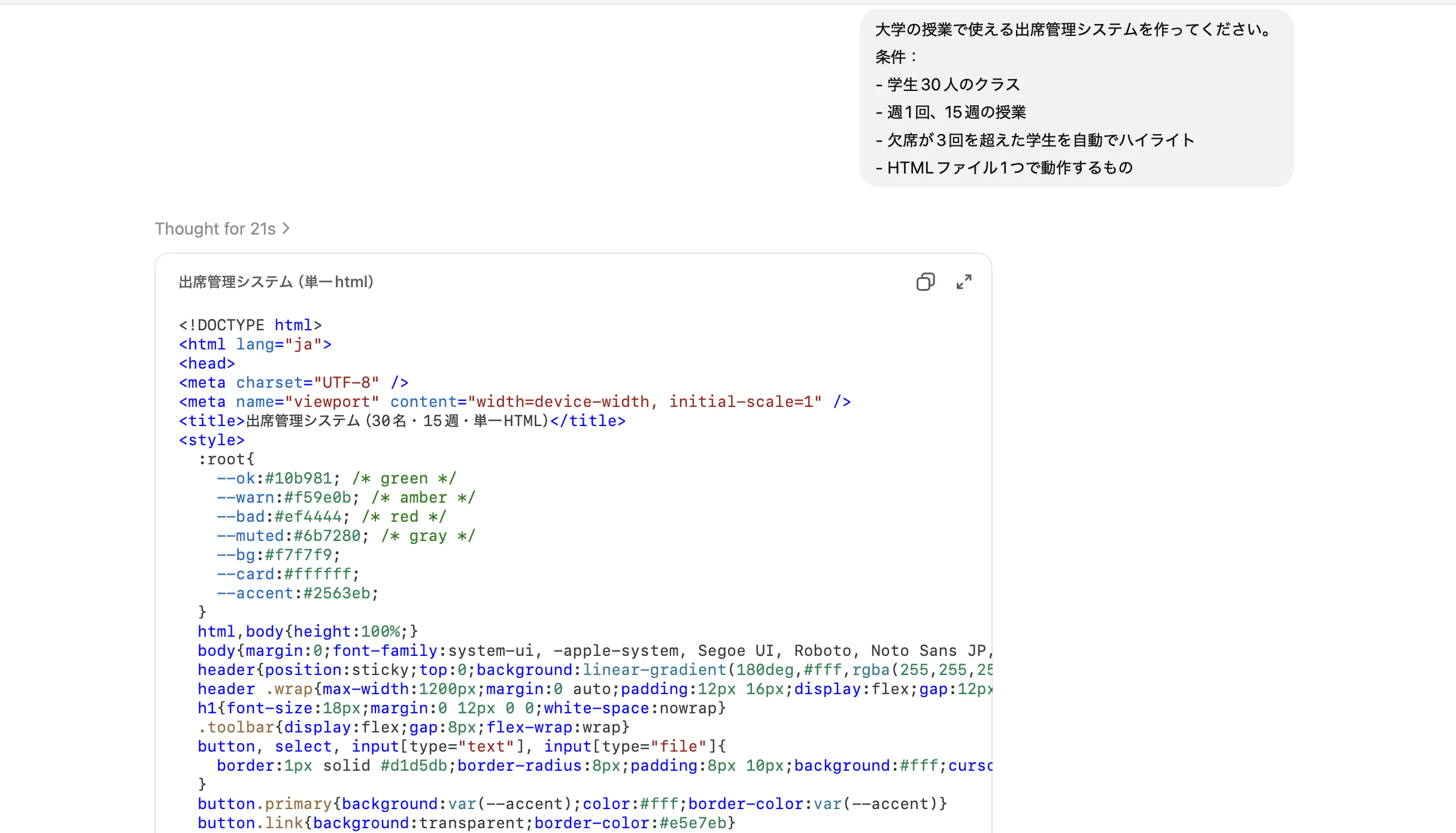The width and height of the screenshot is (1456, 833).
Task: Click the <title> tag code line
Action: pos(402,421)
